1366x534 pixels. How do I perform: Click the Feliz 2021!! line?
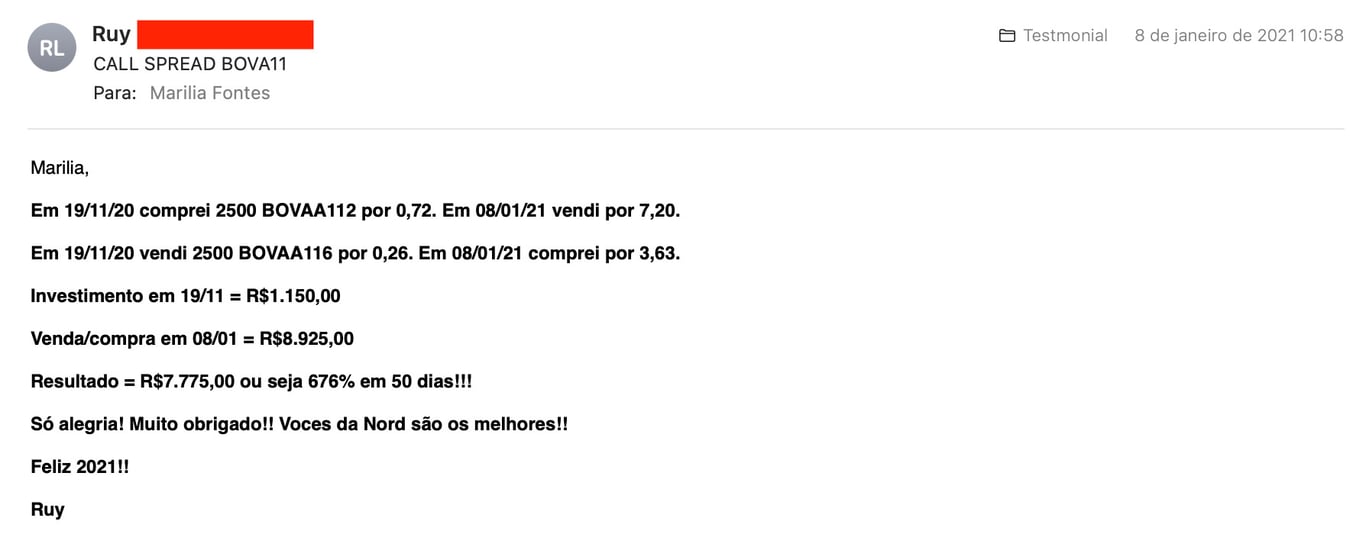pos(80,467)
